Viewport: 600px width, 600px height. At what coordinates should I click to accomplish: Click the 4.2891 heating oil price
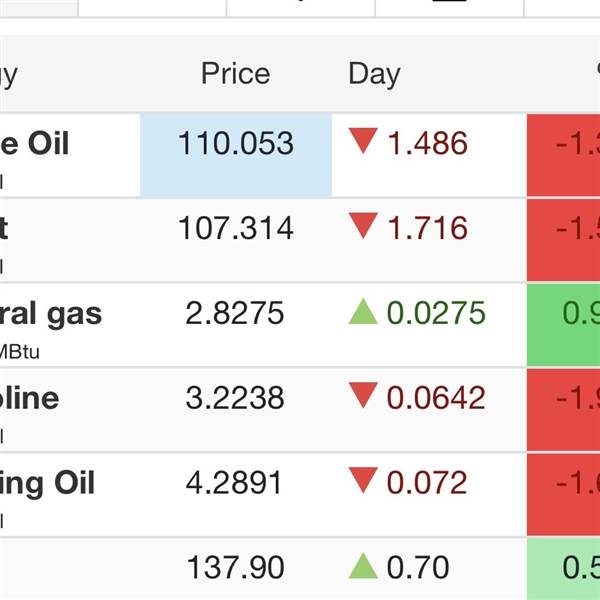[236, 483]
